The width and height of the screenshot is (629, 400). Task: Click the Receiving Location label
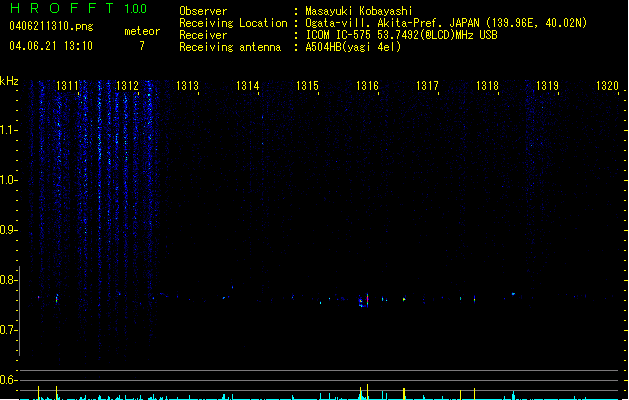click(x=233, y=23)
